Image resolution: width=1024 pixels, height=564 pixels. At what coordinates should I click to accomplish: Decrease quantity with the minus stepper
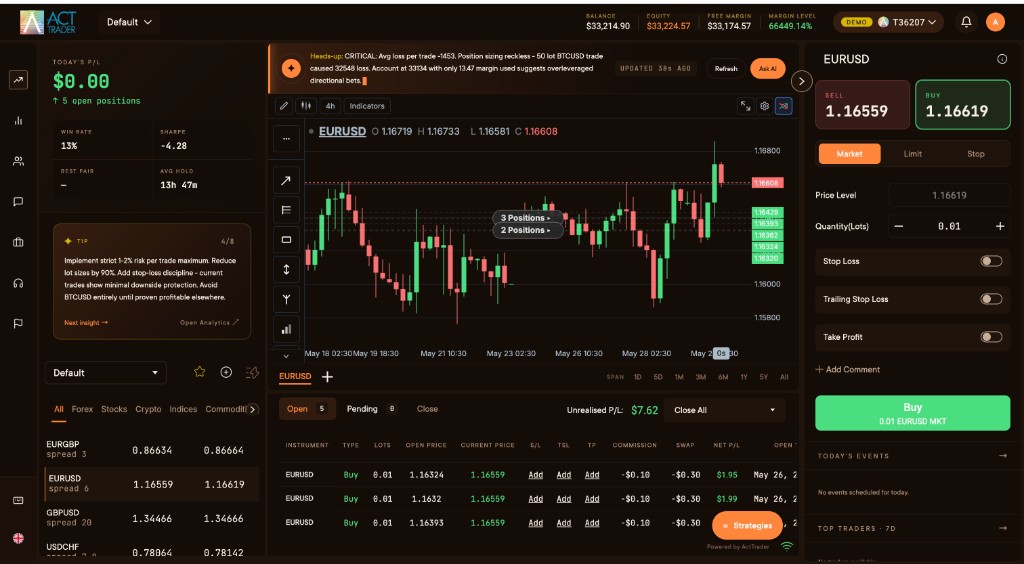tap(899, 227)
